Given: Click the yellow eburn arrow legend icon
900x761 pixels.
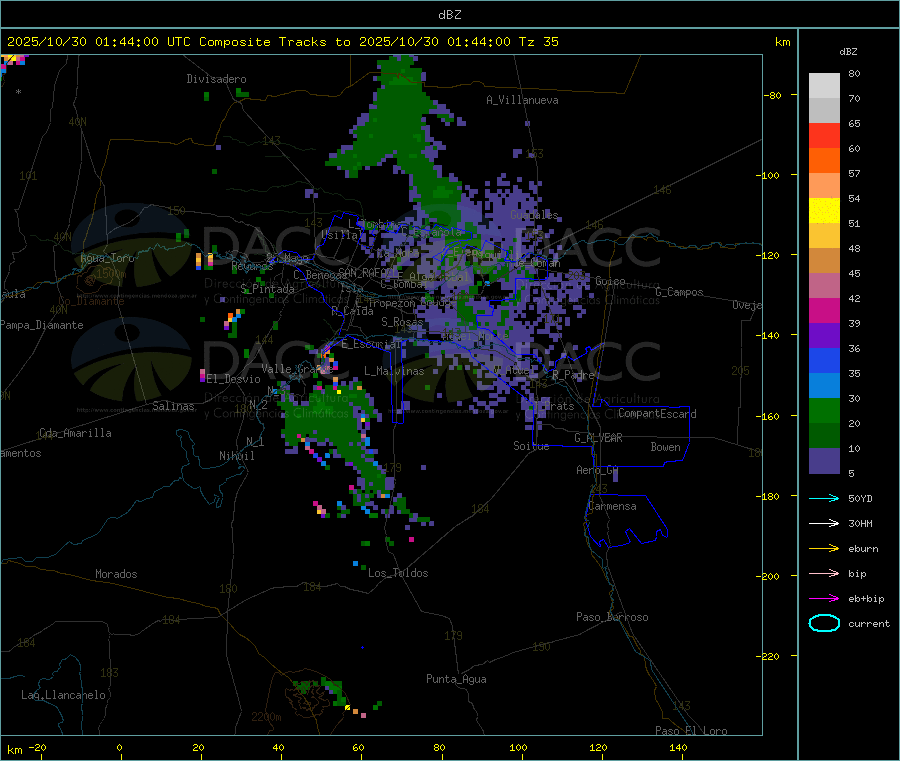Looking at the screenshot, I should pyautogui.click(x=824, y=549).
